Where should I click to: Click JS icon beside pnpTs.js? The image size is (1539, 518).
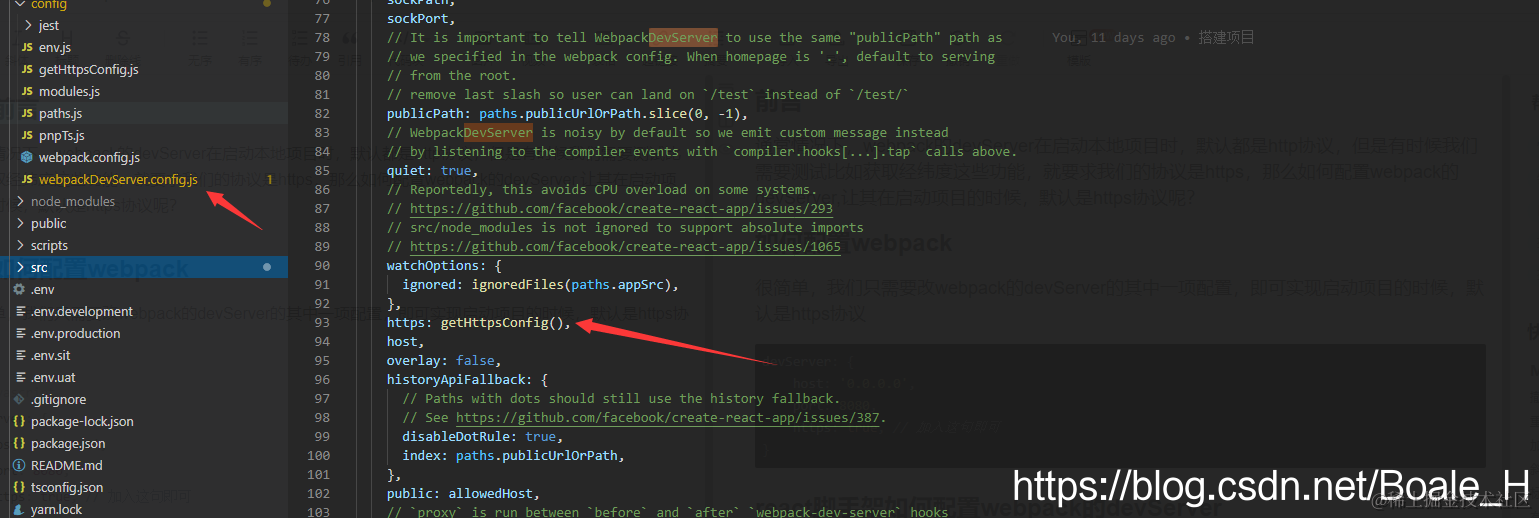coord(27,135)
